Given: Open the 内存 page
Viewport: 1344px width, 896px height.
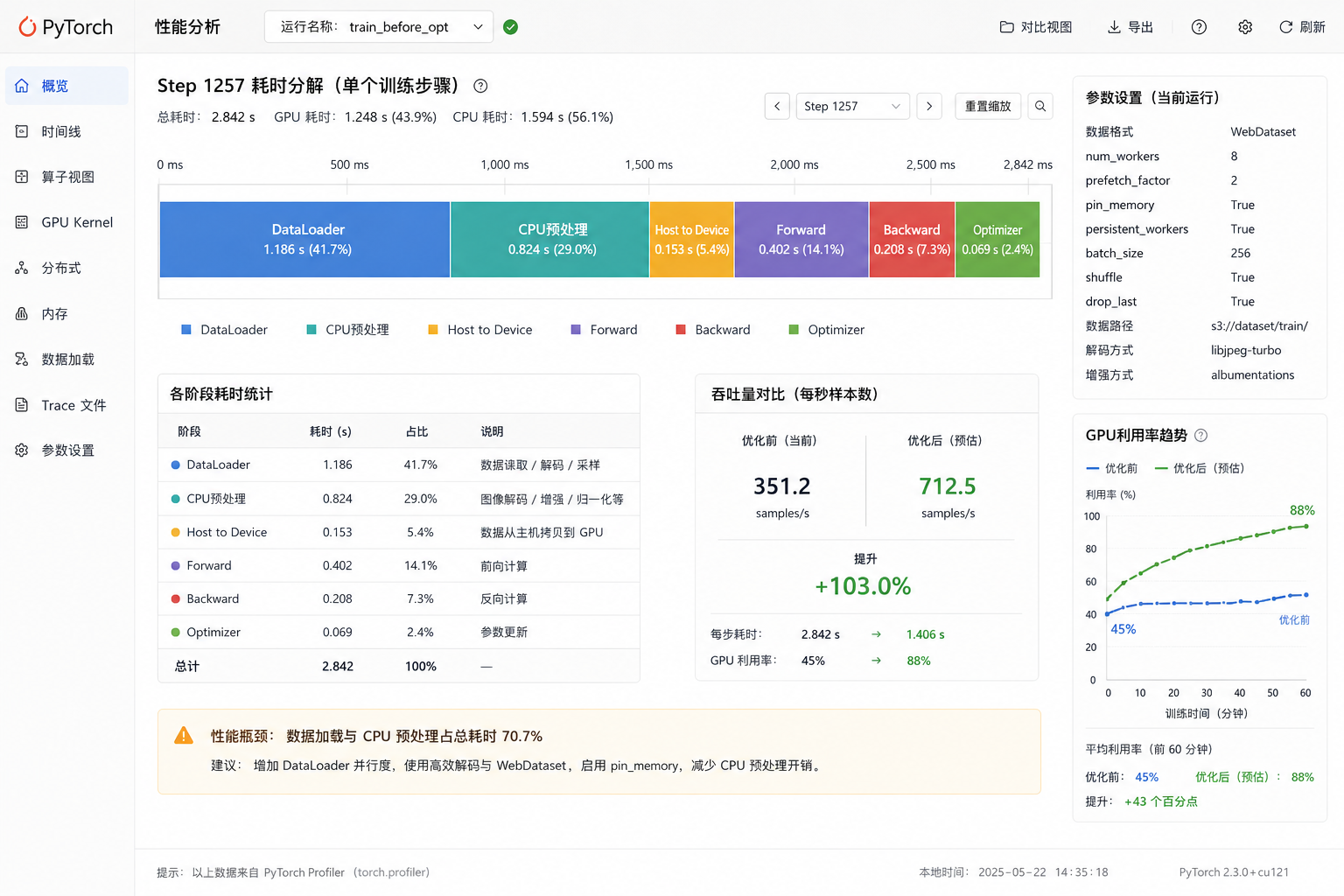Looking at the screenshot, I should [x=66, y=313].
